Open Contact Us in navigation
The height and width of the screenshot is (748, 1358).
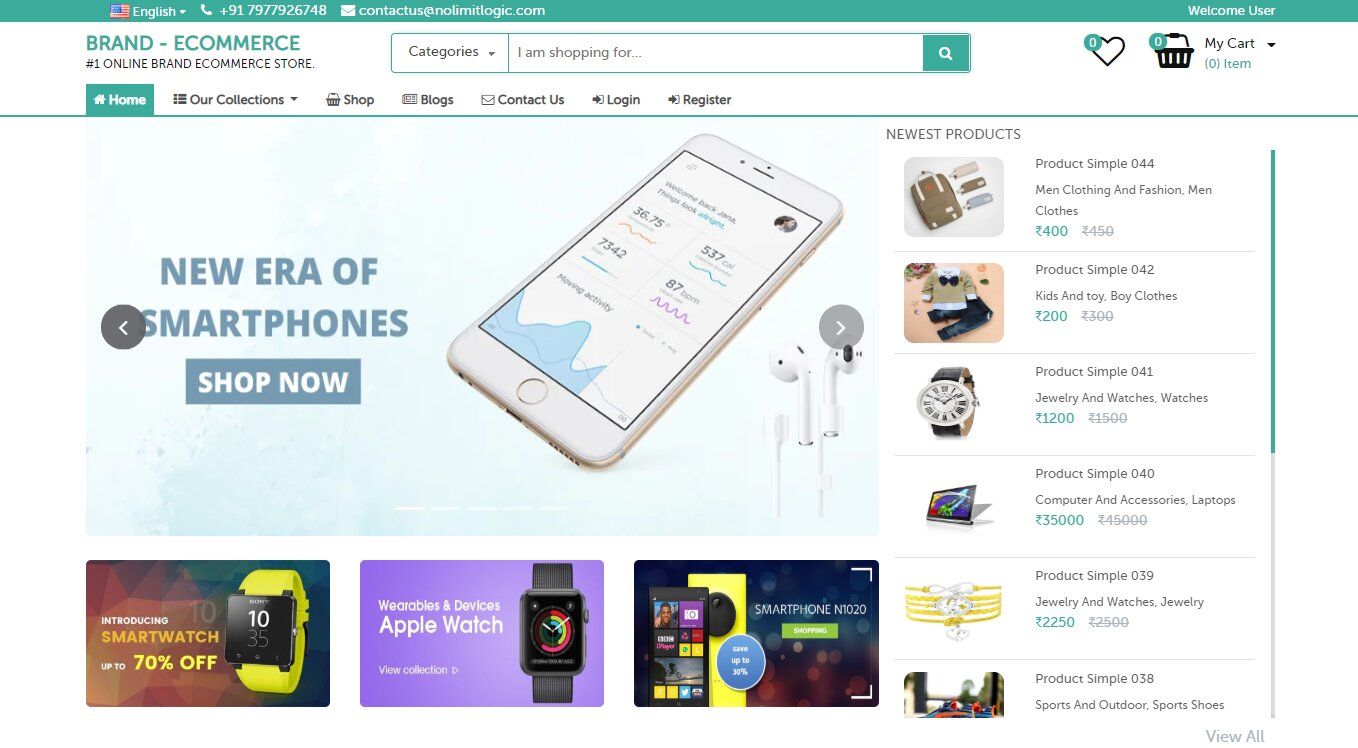(523, 100)
